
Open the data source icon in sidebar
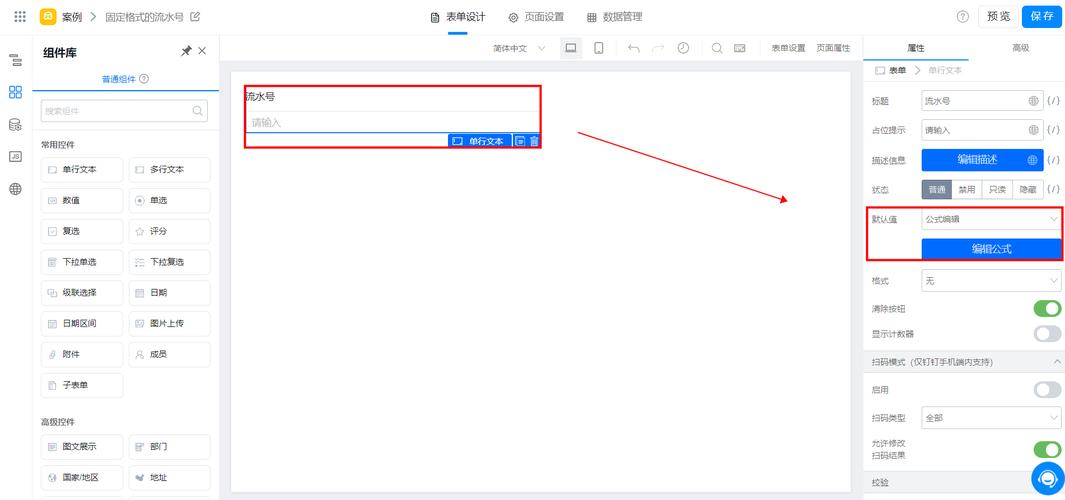pyautogui.click(x=16, y=124)
